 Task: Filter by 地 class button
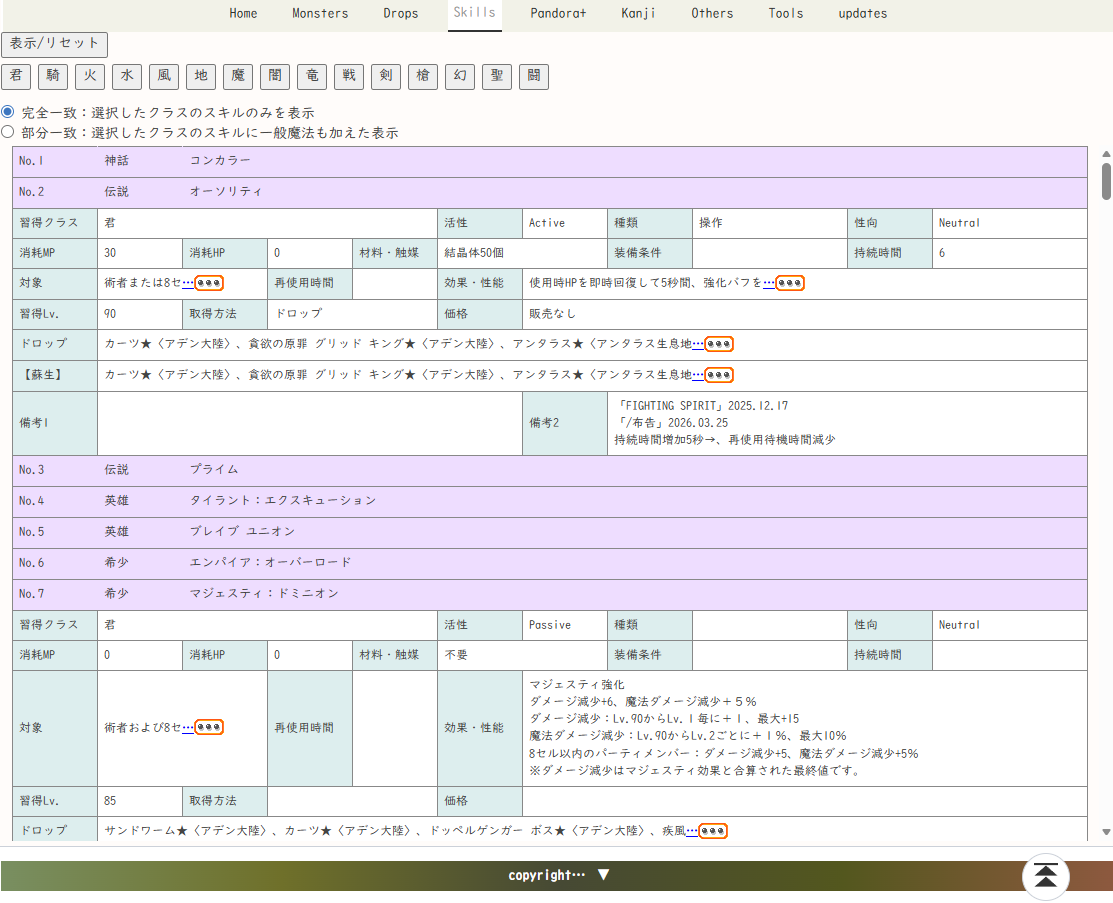tap(201, 77)
